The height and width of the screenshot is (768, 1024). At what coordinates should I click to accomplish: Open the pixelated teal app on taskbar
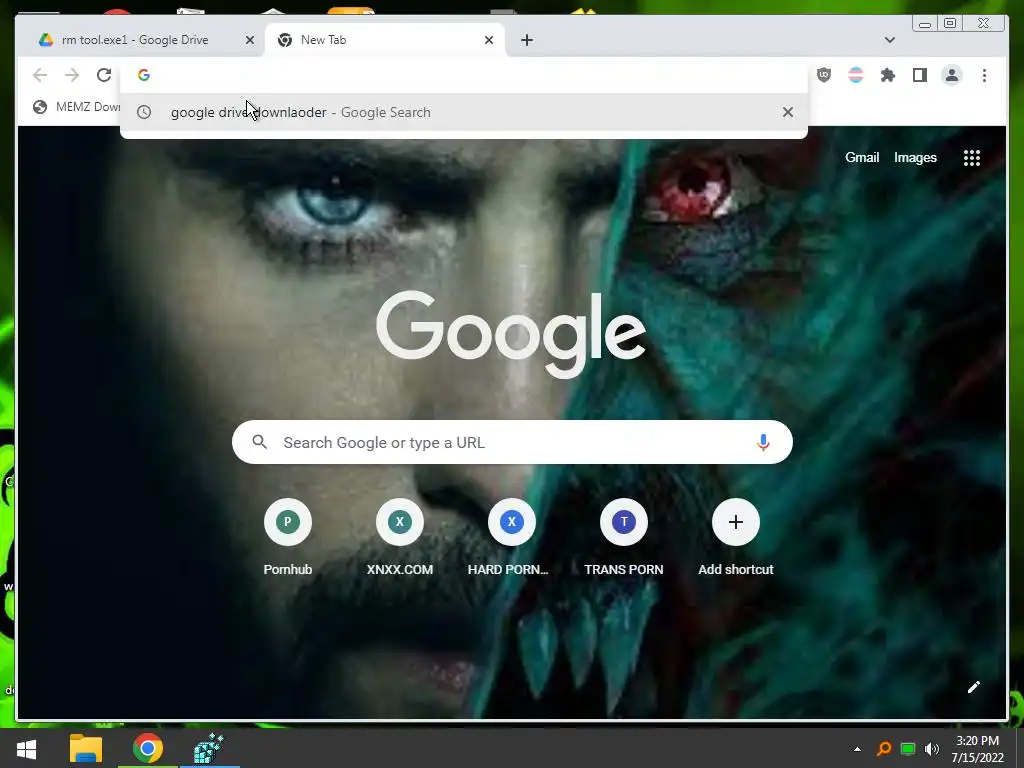point(210,748)
